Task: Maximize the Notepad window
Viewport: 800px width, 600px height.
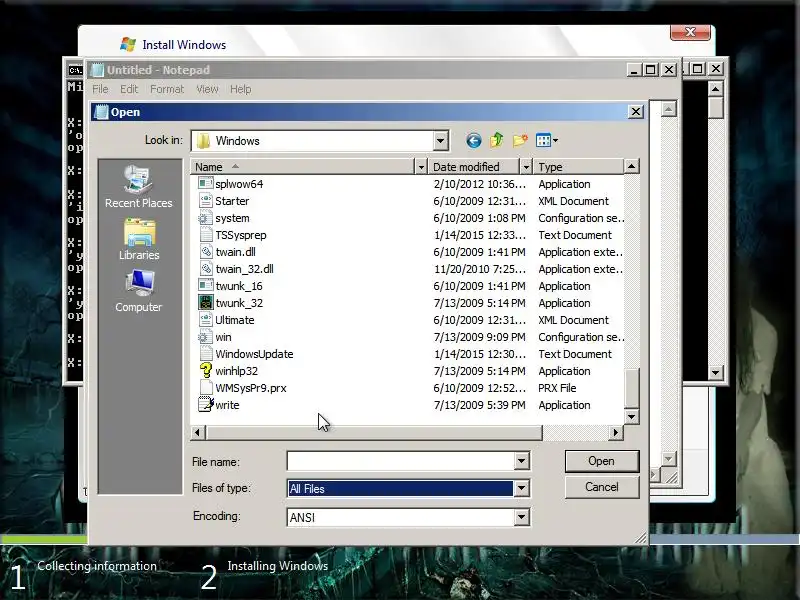Action: (x=651, y=69)
